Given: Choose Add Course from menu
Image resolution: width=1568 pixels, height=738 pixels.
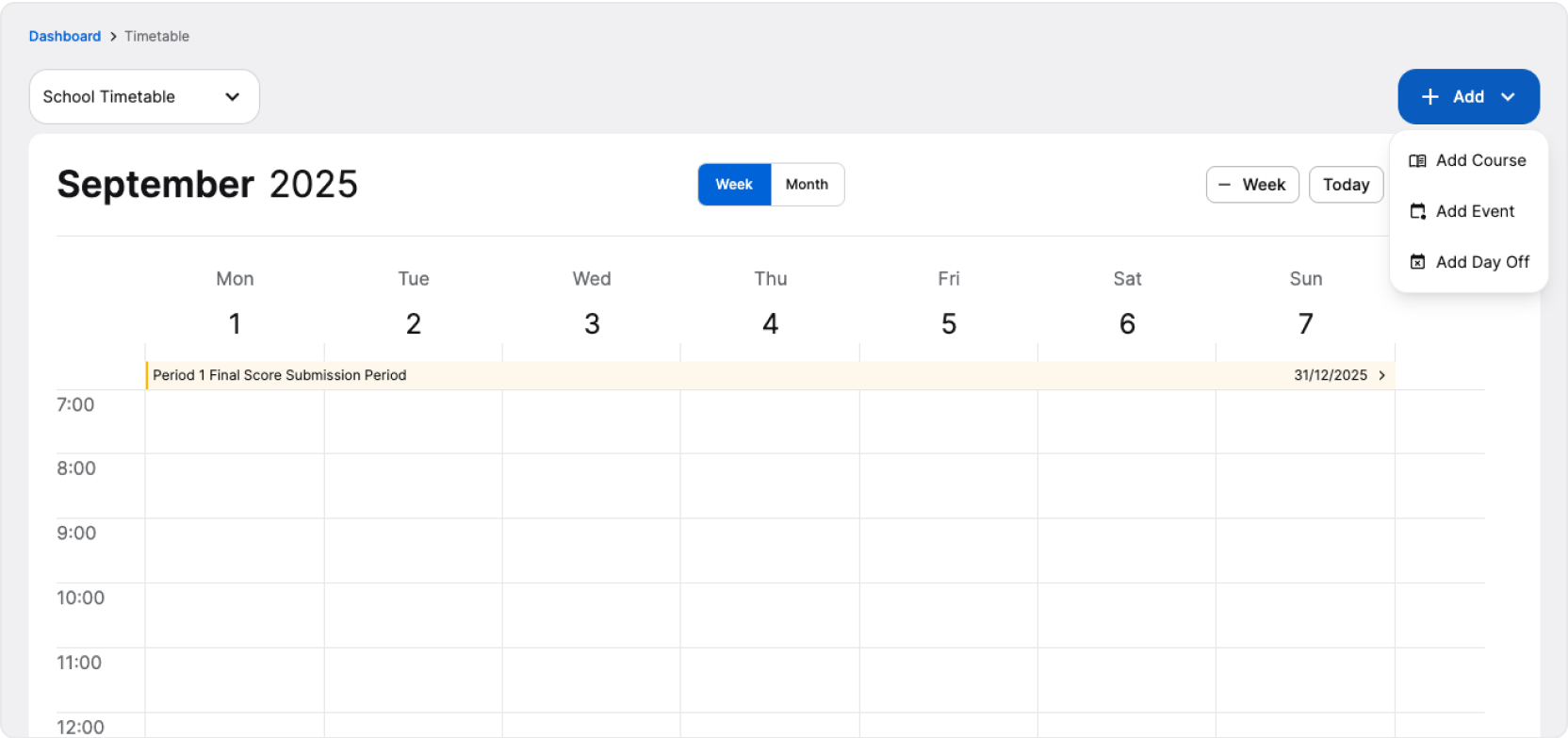Looking at the screenshot, I should 1468,160.
